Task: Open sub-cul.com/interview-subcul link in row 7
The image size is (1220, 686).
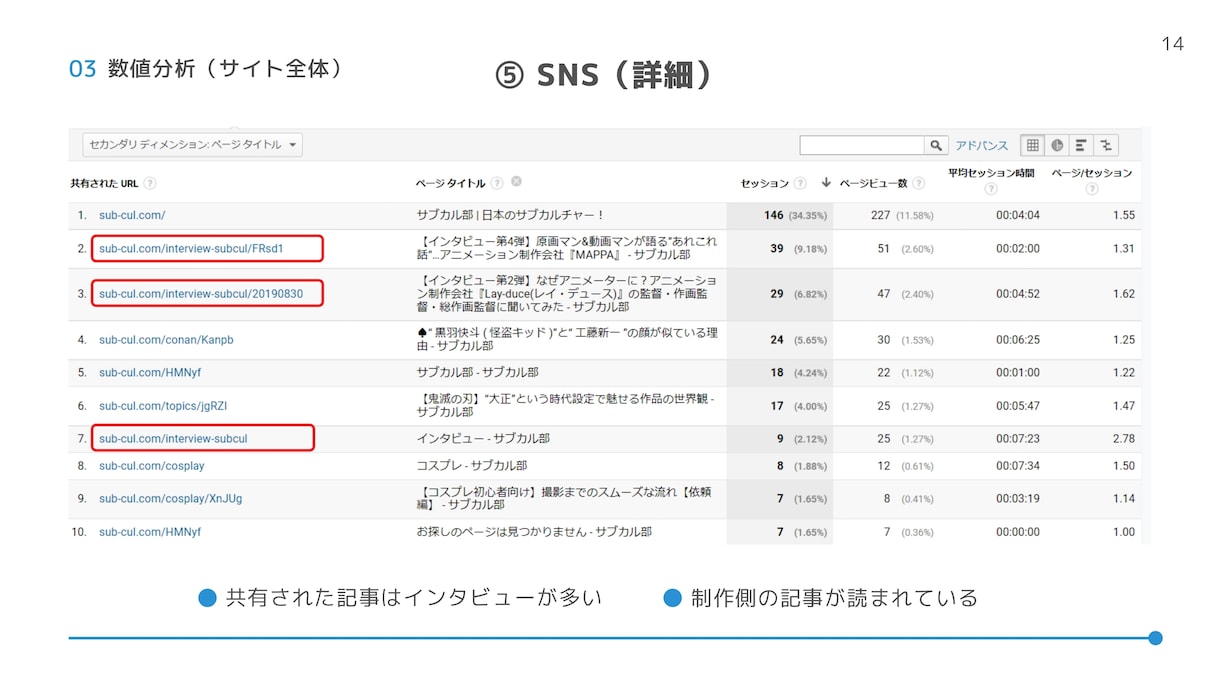Action: 173,439
